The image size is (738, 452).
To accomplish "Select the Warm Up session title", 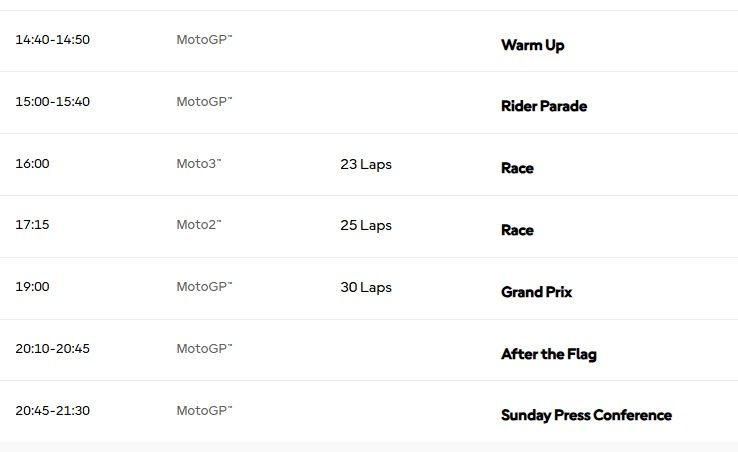I will pos(532,45).
